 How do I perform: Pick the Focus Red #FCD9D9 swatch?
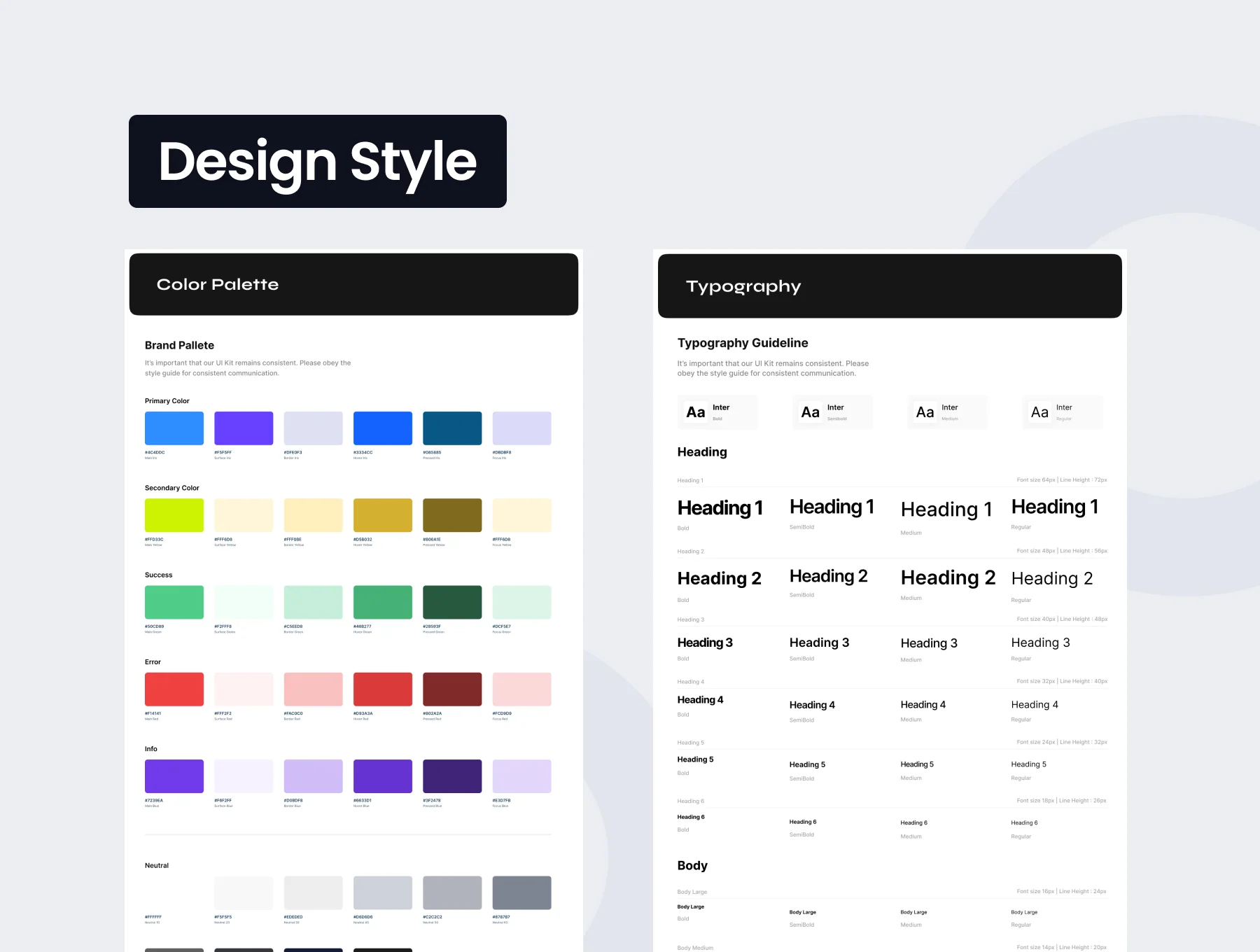tap(522, 689)
